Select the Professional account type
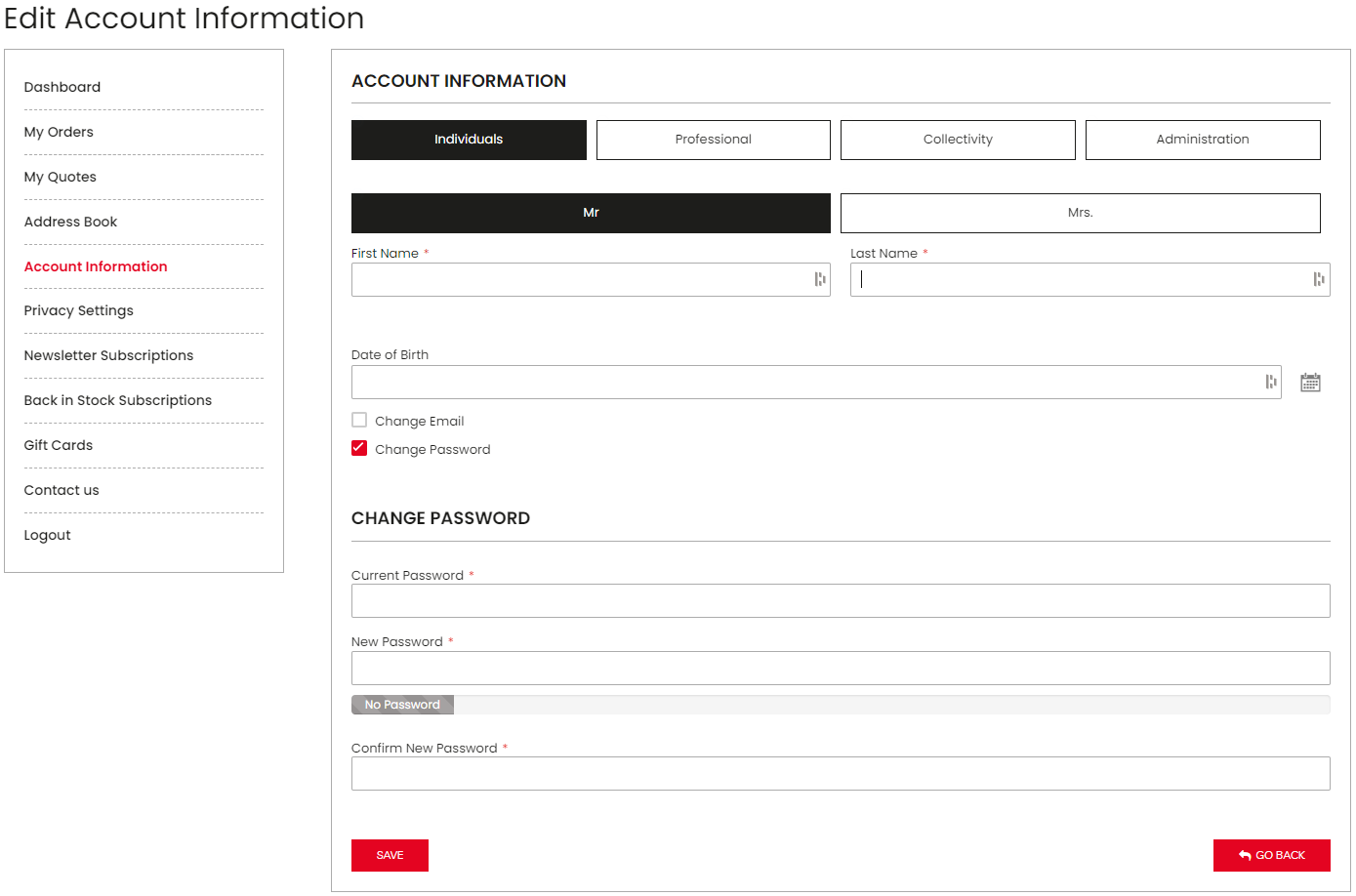This screenshot has height=896, width=1356. 714,140
